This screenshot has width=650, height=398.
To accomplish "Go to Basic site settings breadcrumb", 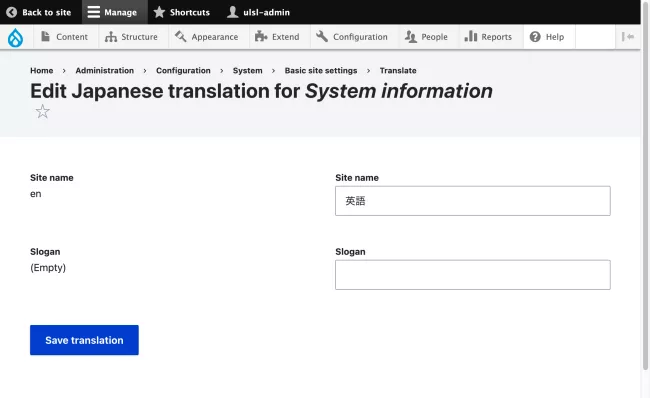I will point(321,70).
